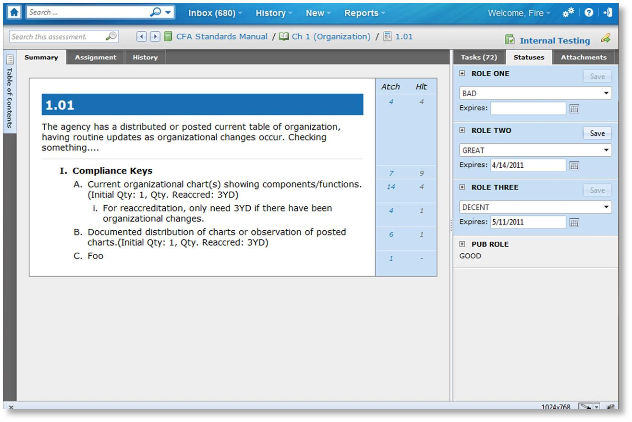Open the settings gears icon
Viewport: 632px width, 422px height.
click(569, 13)
